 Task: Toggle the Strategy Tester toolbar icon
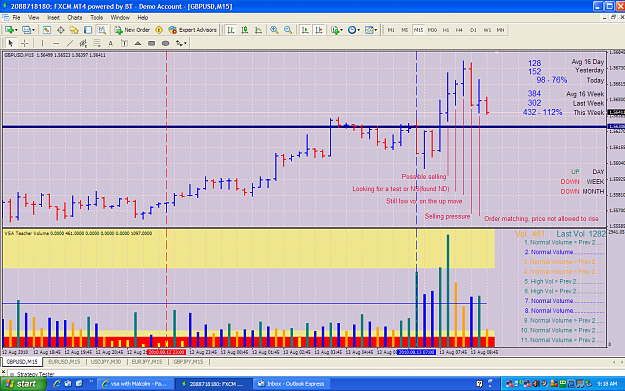(x=102, y=30)
